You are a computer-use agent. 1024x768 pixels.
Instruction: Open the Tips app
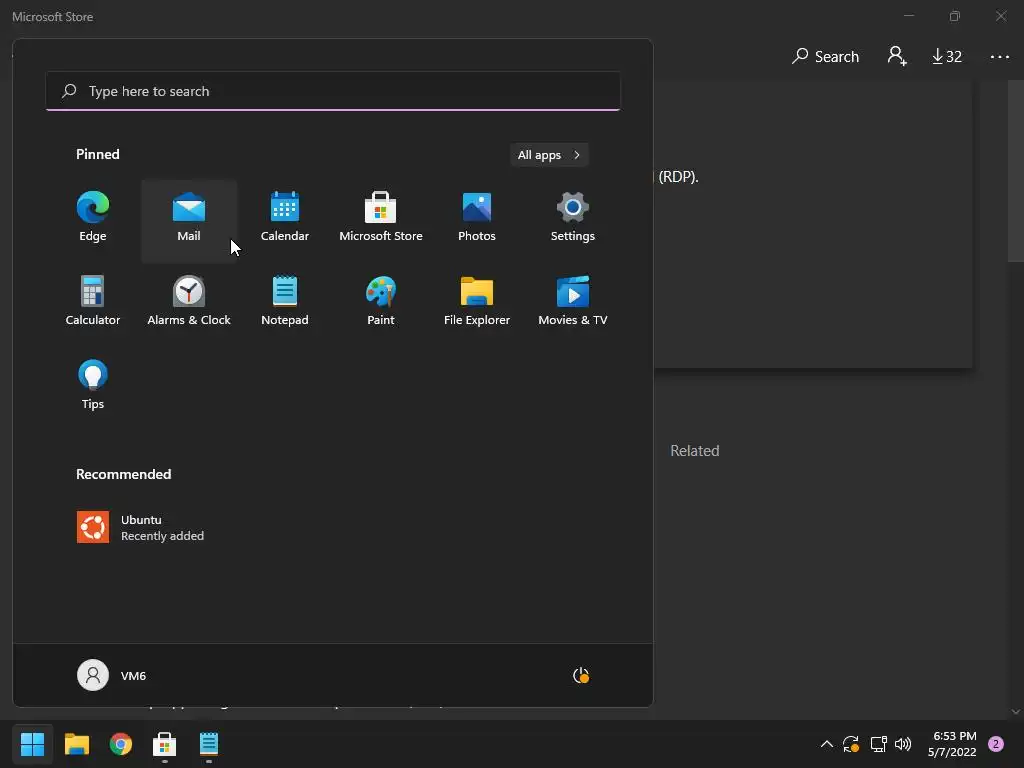coord(93,387)
